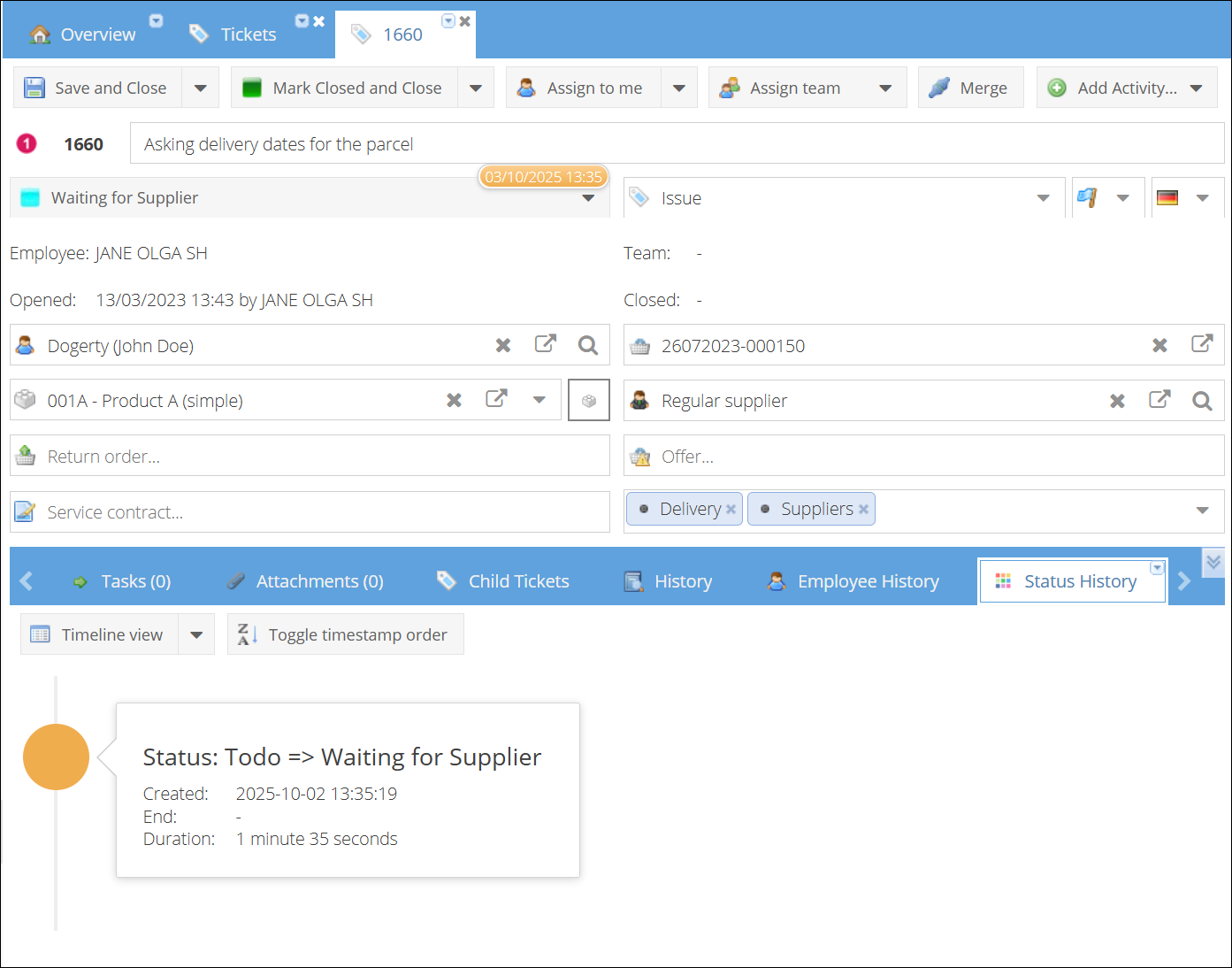
Task: Remove the Suppliers tag
Action: (x=863, y=510)
